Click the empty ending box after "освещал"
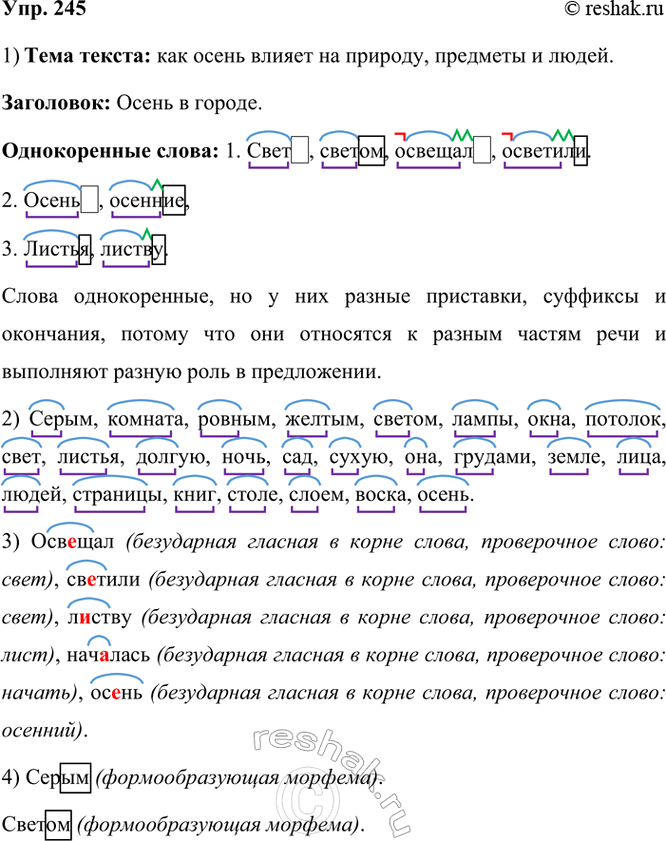Screen dimensions: 666x841 [483, 152]
